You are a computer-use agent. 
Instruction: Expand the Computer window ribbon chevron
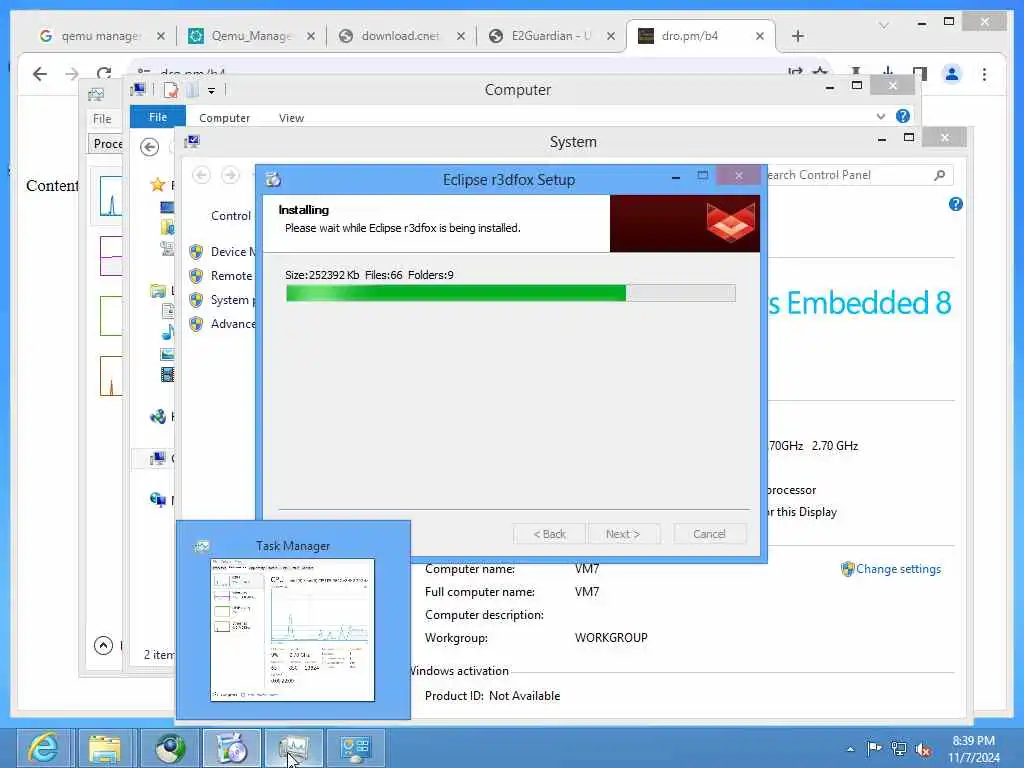click(x=880, y=116)
